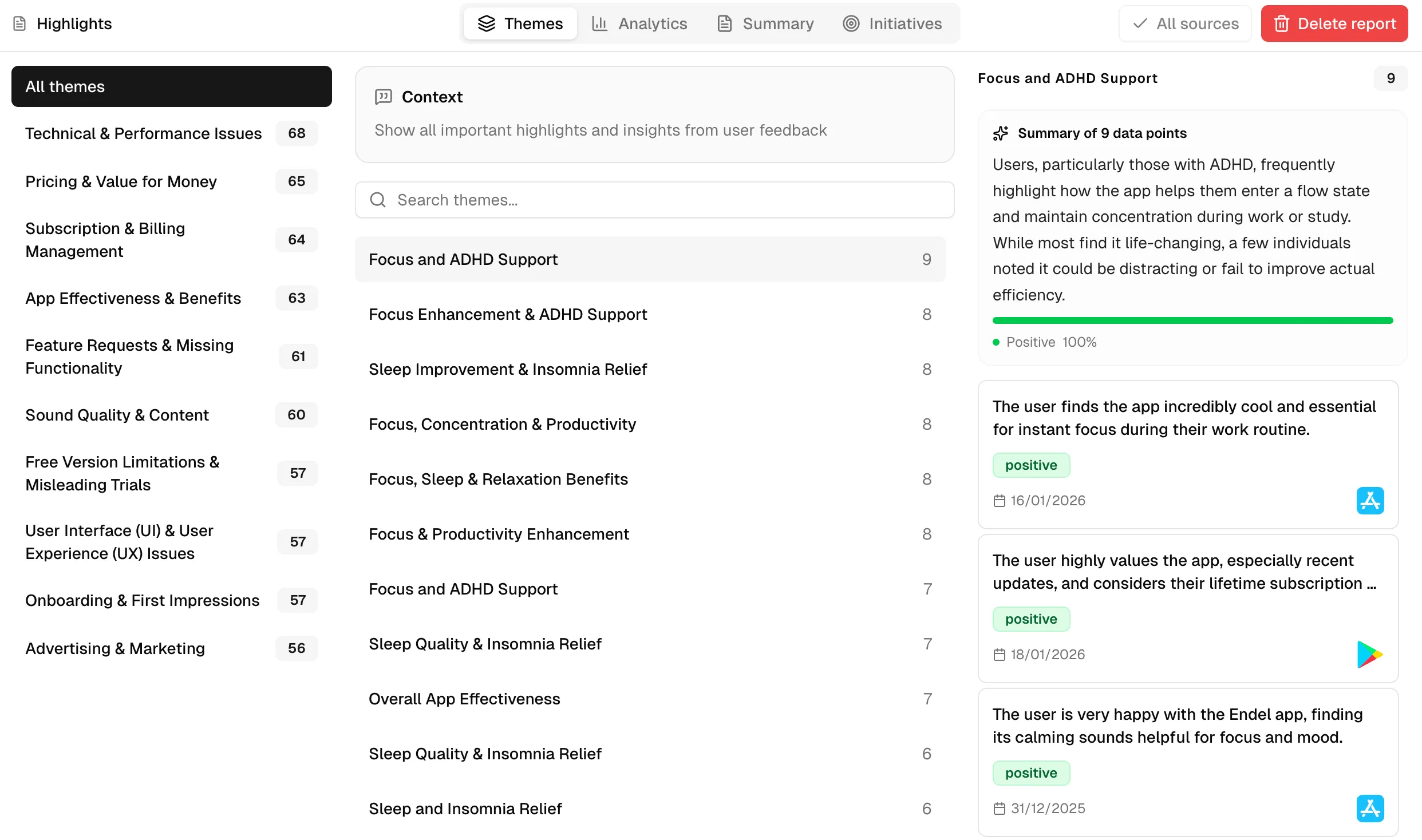Viewport: 1422px width, 840px height.
Task: Switch to the Summary tab
Action: tap(765, 23)
